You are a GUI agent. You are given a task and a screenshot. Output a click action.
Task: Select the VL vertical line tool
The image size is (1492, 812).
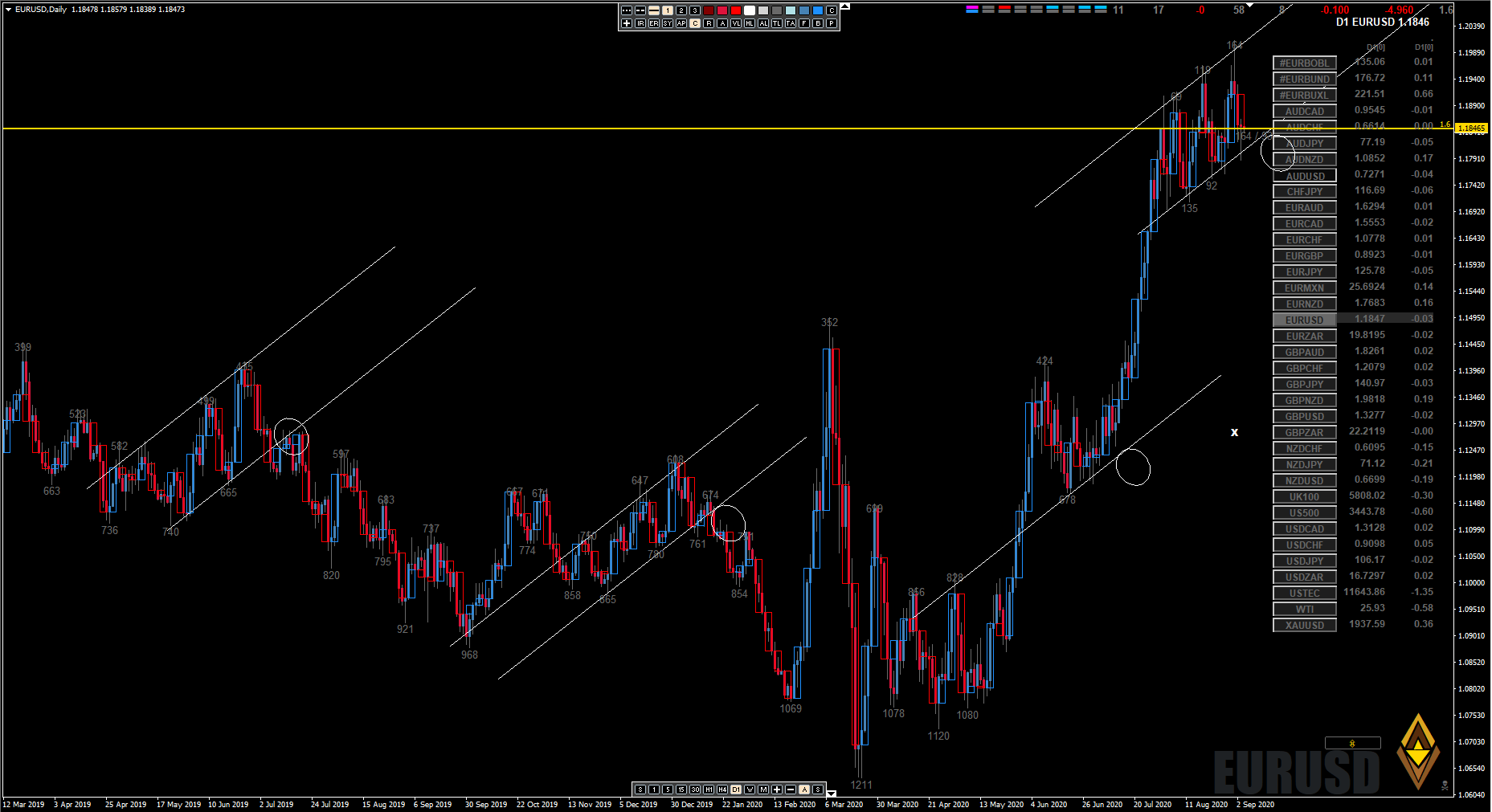click(x=736, y=23)
